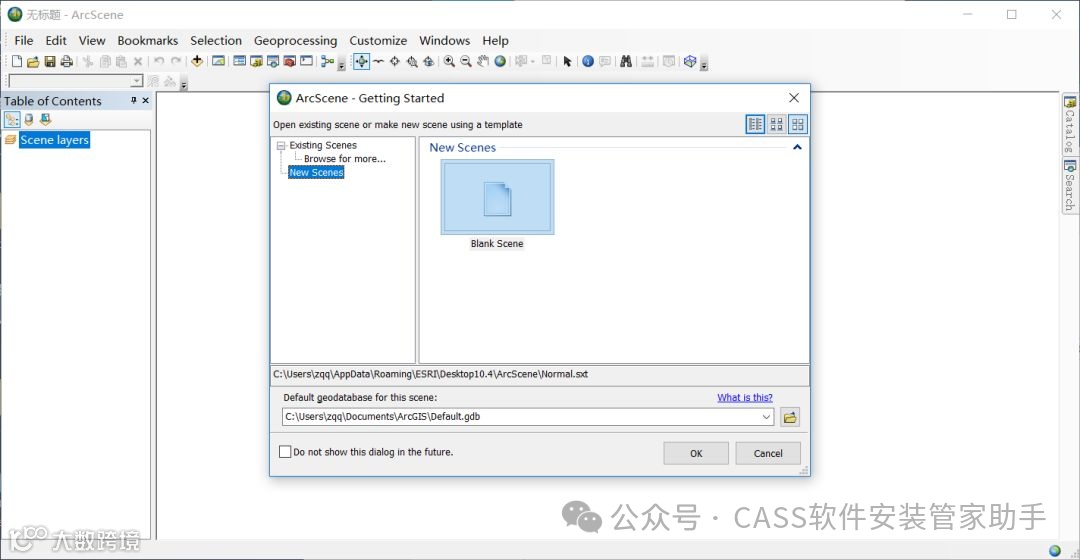This screenshot has width=1080, height=560.
Task: Switch dialog to large icons view
Action: (x=798, y=124)
